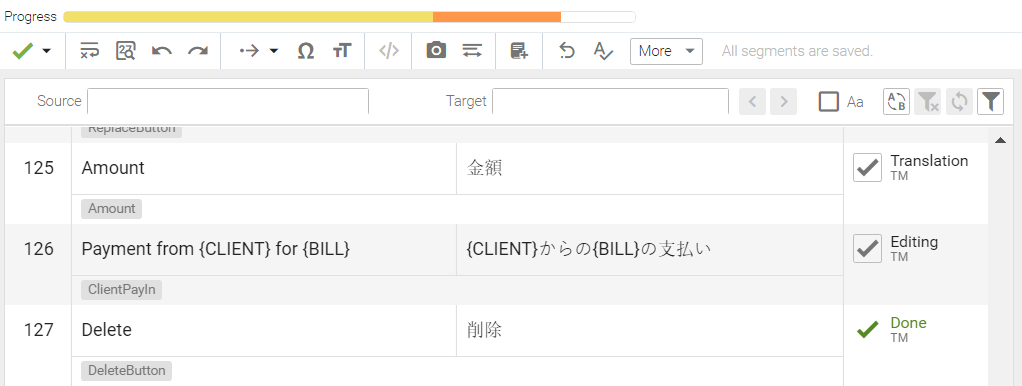The width and height of the screenshot is (1022, 386).
Task: Open the concordance search icon
Action: 125,51
